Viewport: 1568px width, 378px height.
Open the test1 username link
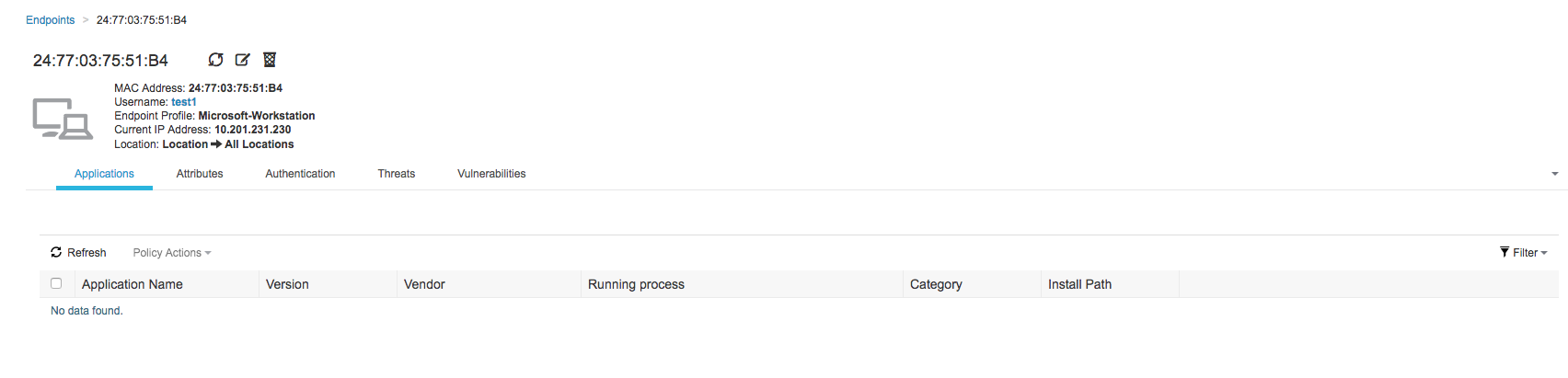[184, 102]
